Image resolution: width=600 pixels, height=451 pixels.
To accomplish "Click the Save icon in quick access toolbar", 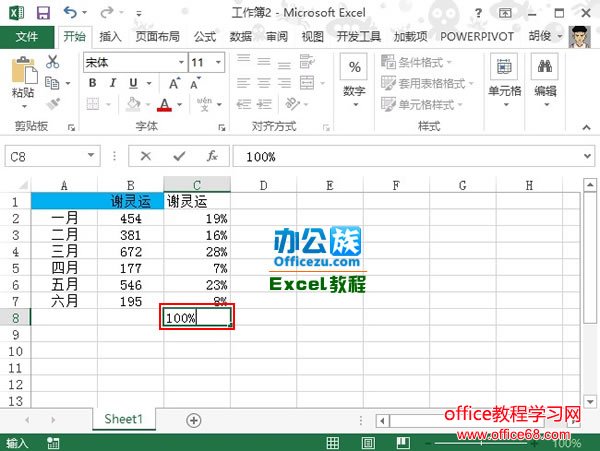I will click(43, 13).
